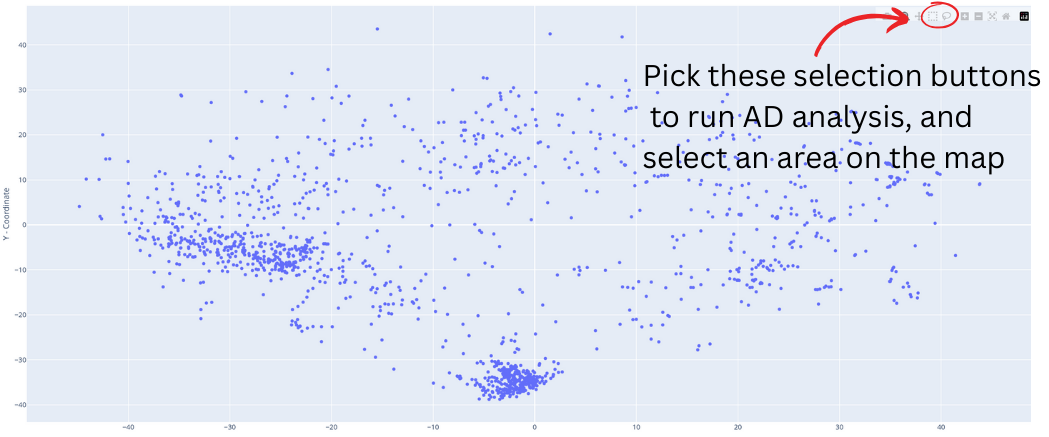The height and width of the screenshot is (437, 1049).
Task: Reset axes with the home icon
Action: pos(1006,16)
